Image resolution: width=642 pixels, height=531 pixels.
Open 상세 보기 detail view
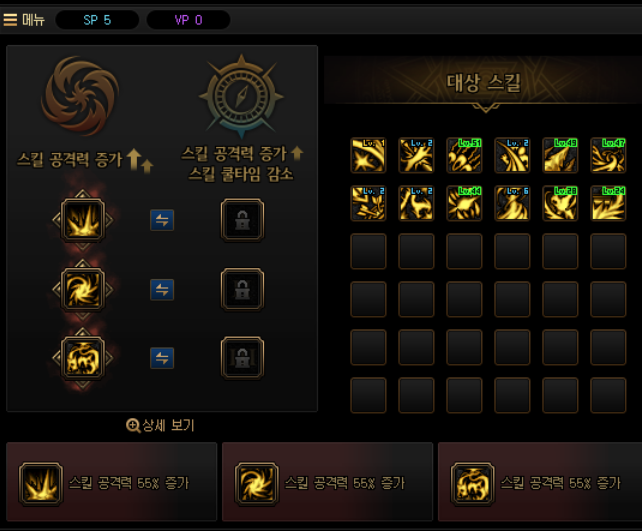point(160,425)
